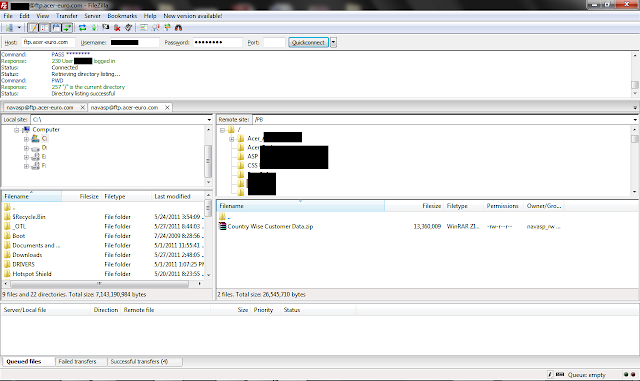Click the Quickconnect button
The image size is (640, 381).
coord(308,42)
